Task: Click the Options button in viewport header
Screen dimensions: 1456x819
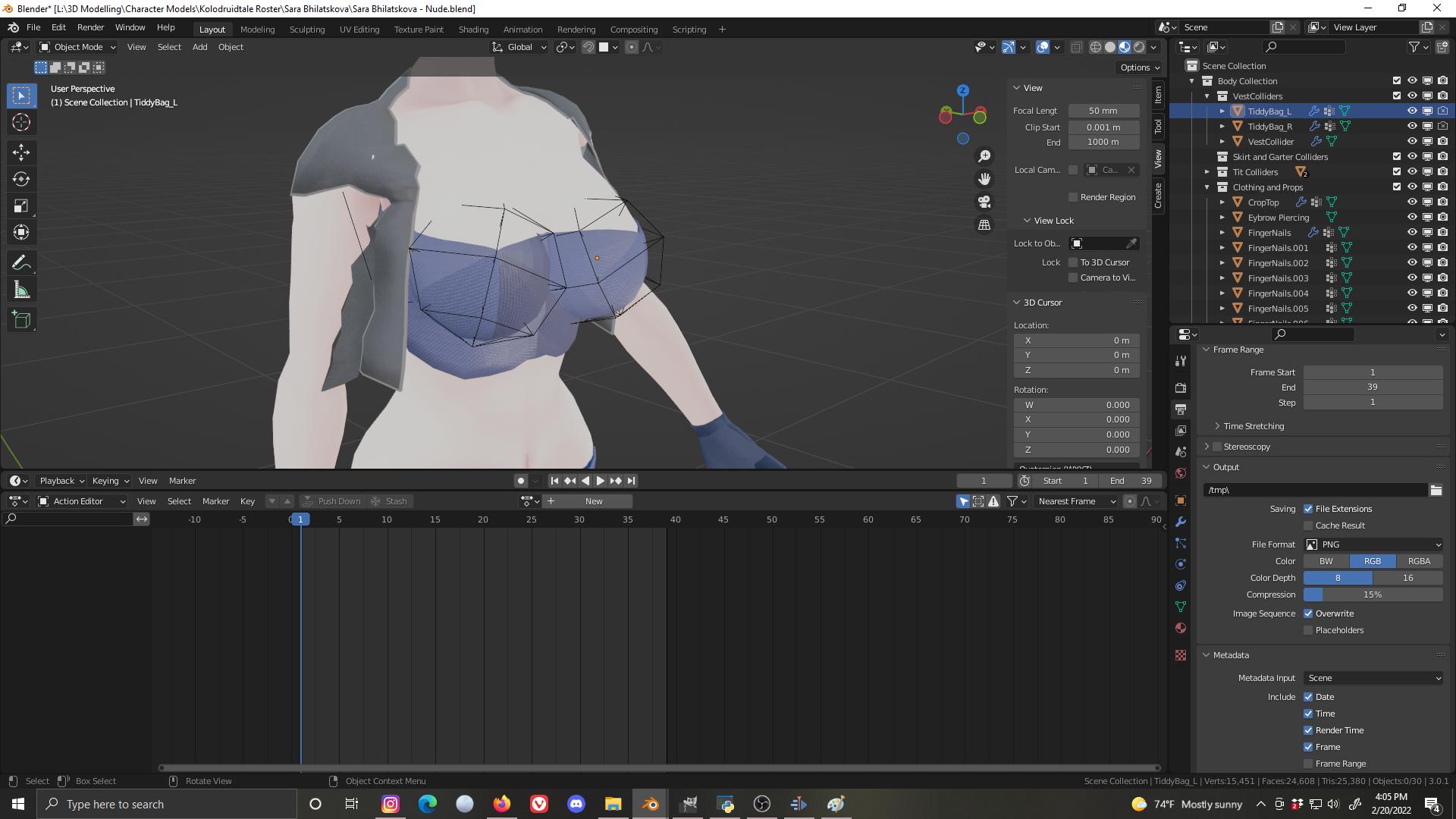Action: pyautogui.click(x=1140, y=67)
